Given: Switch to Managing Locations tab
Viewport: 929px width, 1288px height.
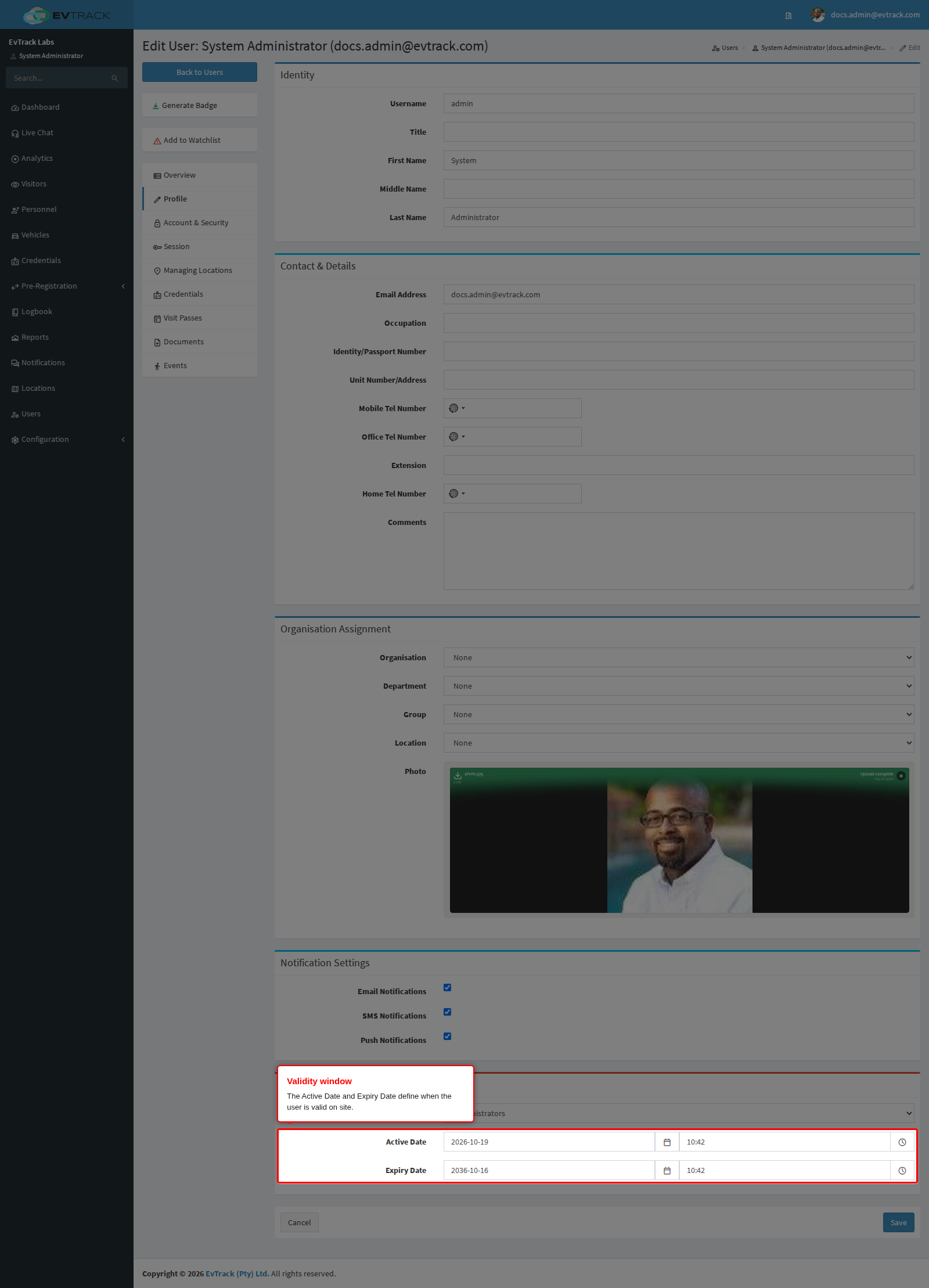Looking at the screenshot, I should pyautogui.click(x=200, y=271).
